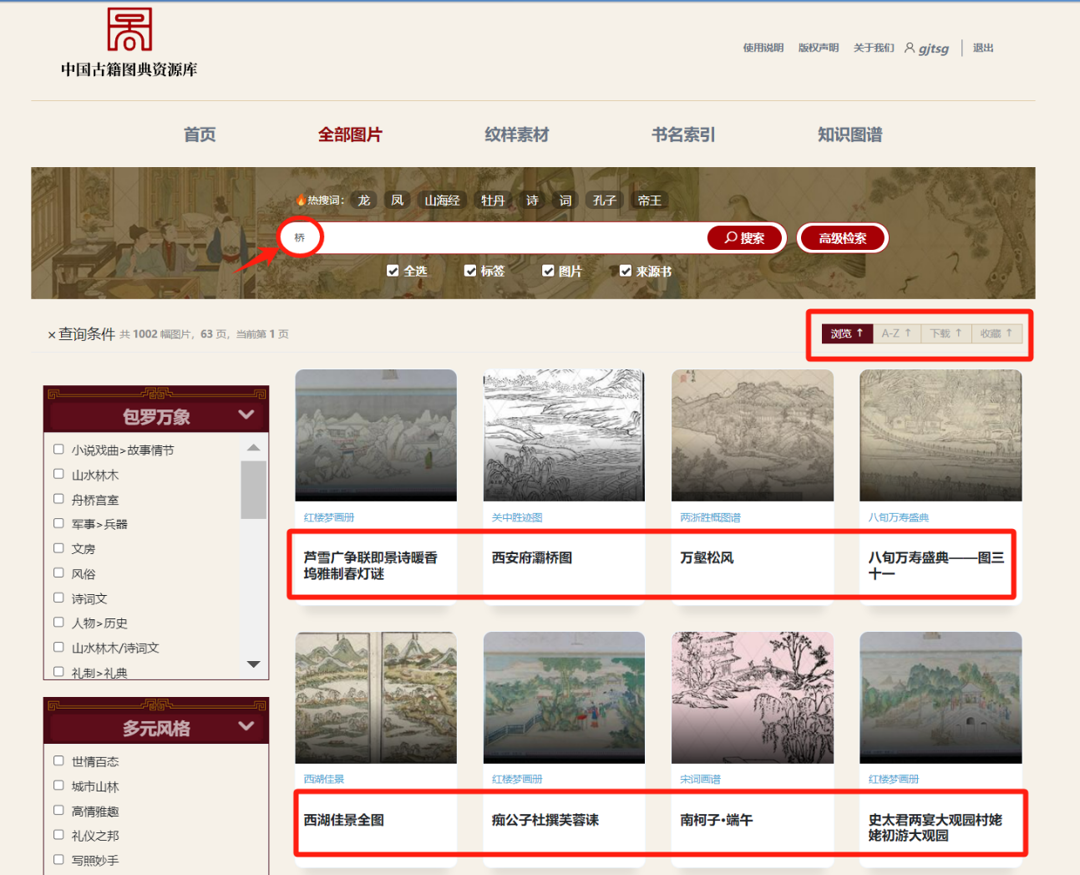The height and width of the screenshot is (875, 1080).
Task: Click the red seal logo icon
Action: (129, 29)
